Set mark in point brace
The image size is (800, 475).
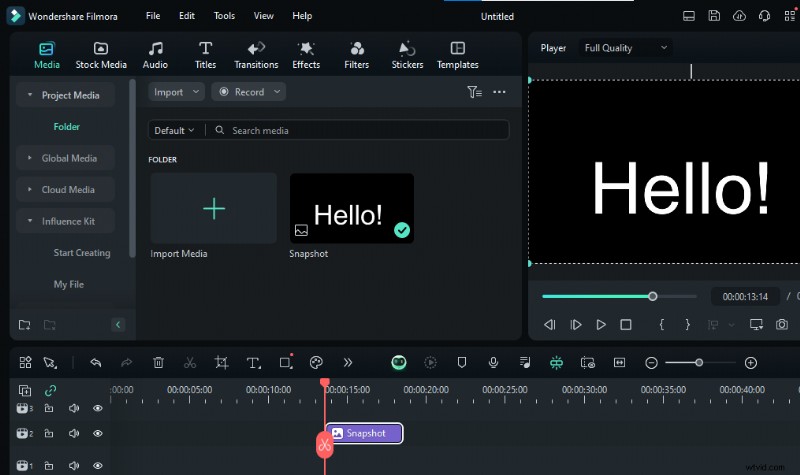click(x=662, y=324)
